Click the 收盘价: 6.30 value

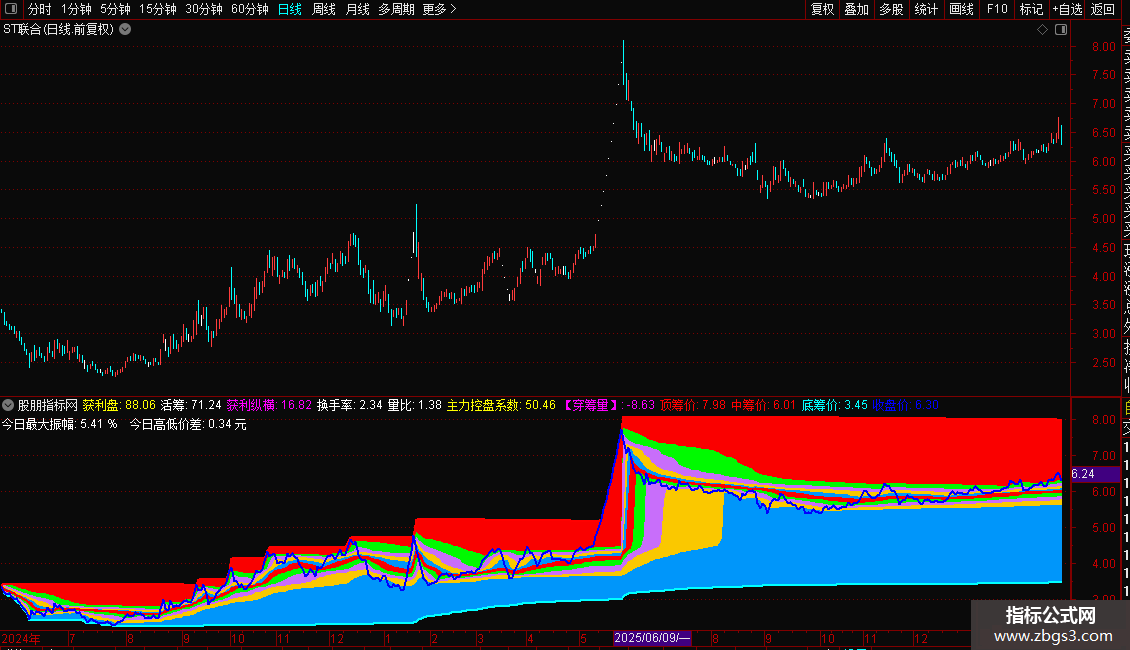coord(906,405)
